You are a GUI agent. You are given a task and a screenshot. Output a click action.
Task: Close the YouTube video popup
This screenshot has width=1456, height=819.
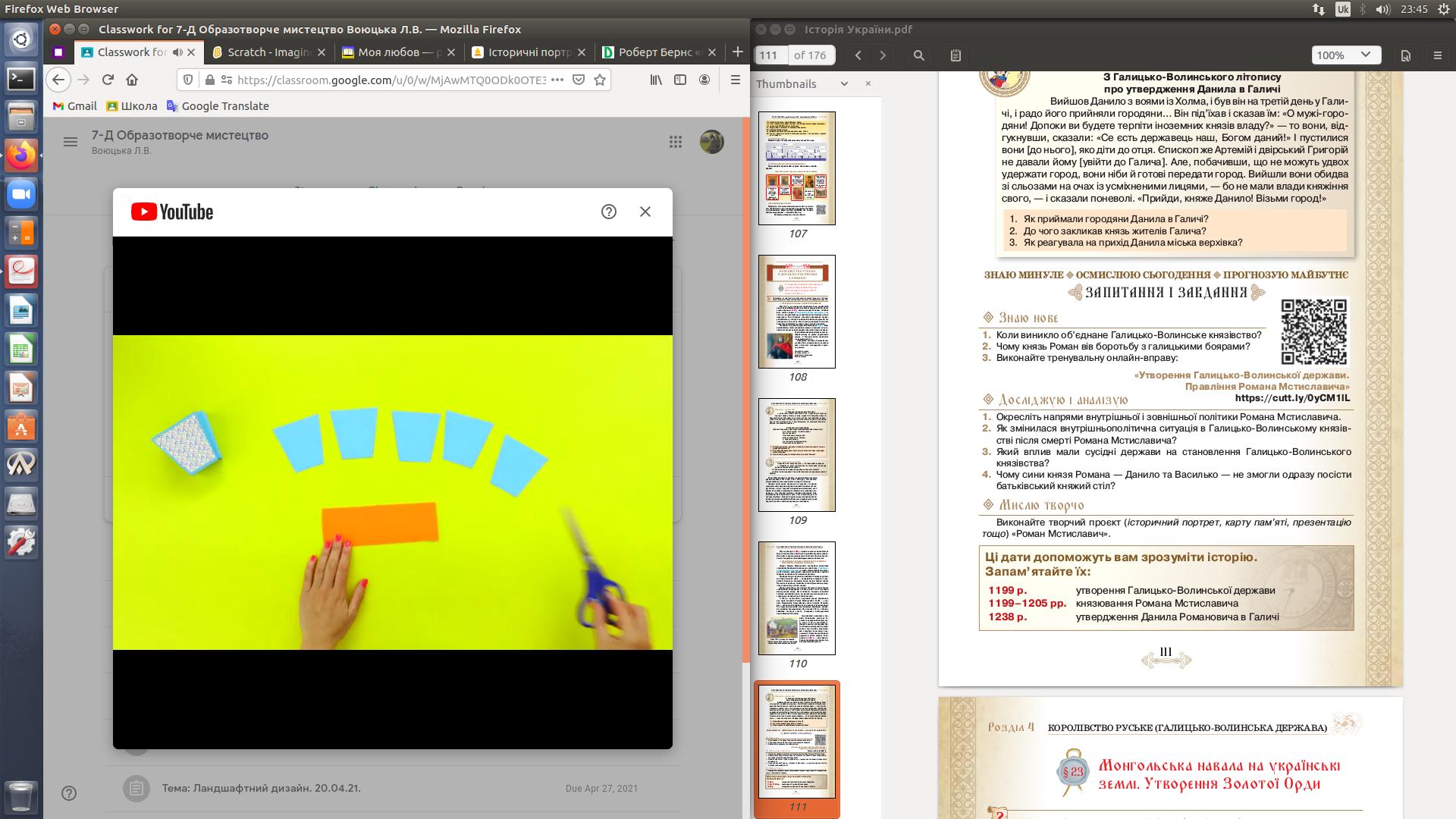pyautogui.click(x=645, y=212)
